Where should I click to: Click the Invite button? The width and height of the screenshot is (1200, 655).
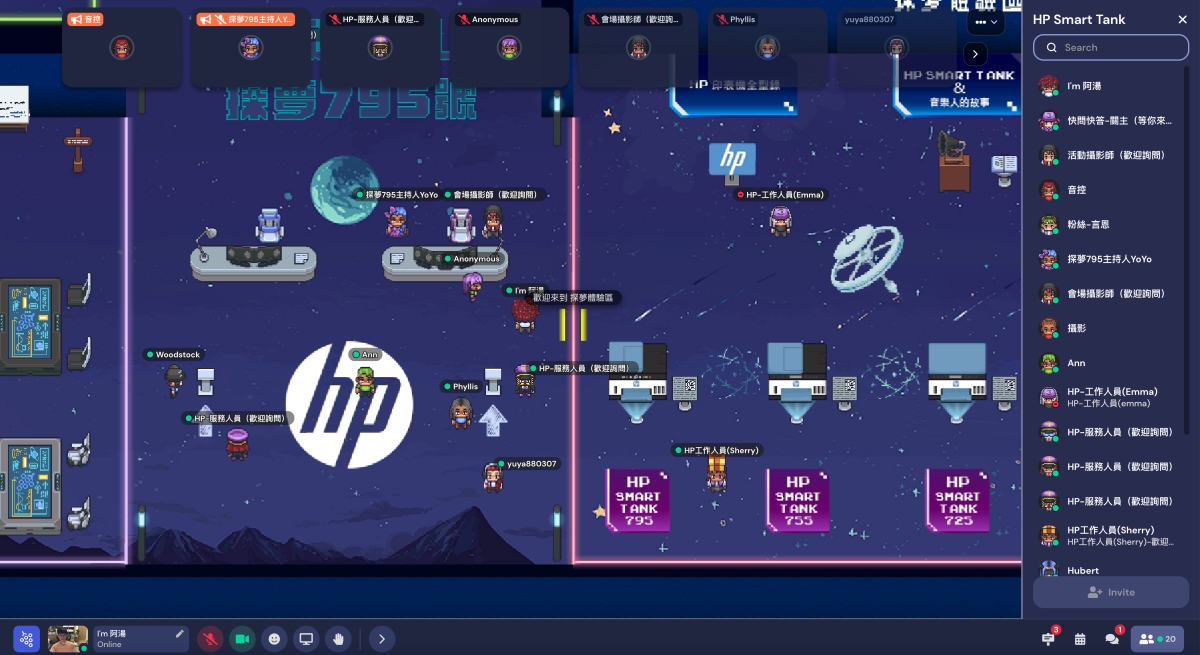point(1110,592)
